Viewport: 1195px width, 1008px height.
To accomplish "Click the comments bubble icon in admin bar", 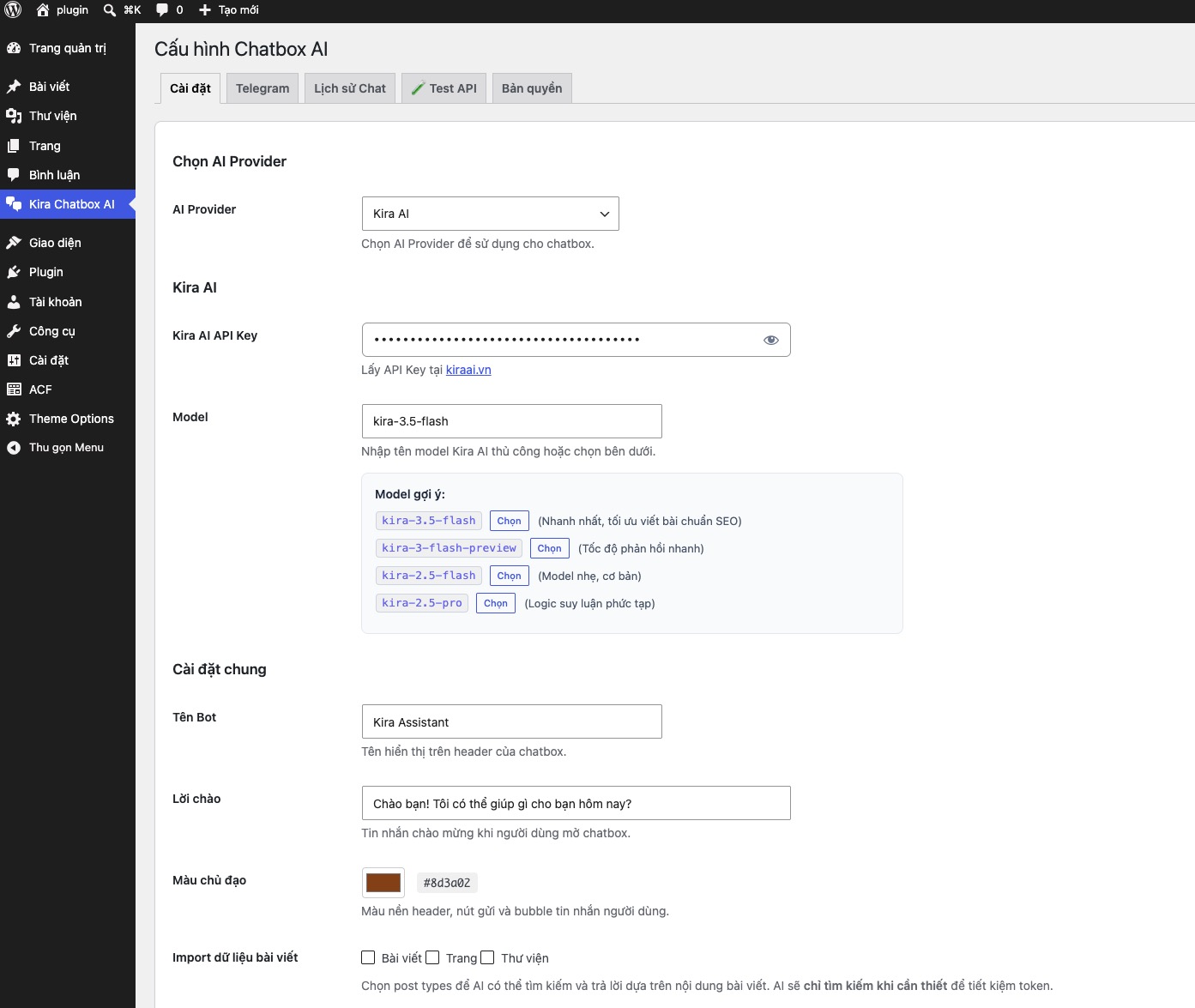I will (162, 10).
